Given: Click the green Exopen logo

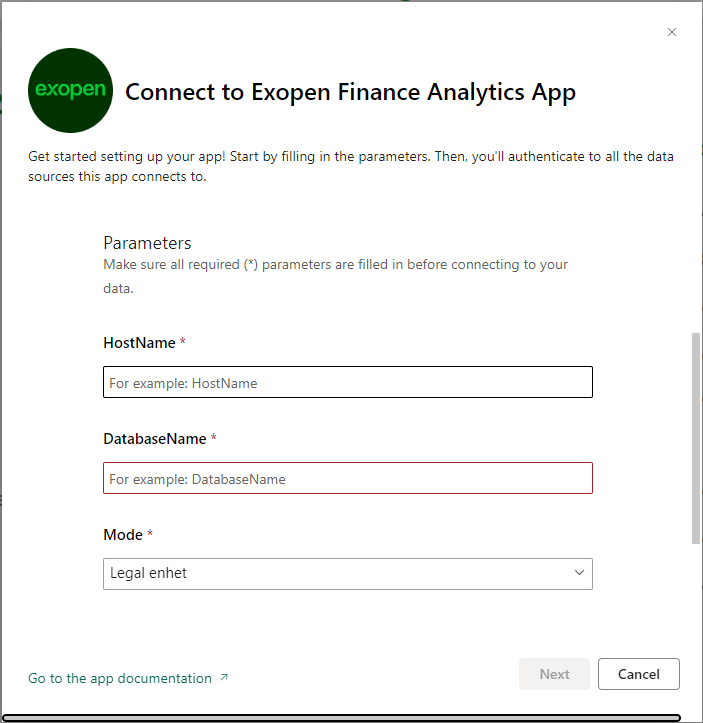Looking at the screenshot, I should click(70, 91).
